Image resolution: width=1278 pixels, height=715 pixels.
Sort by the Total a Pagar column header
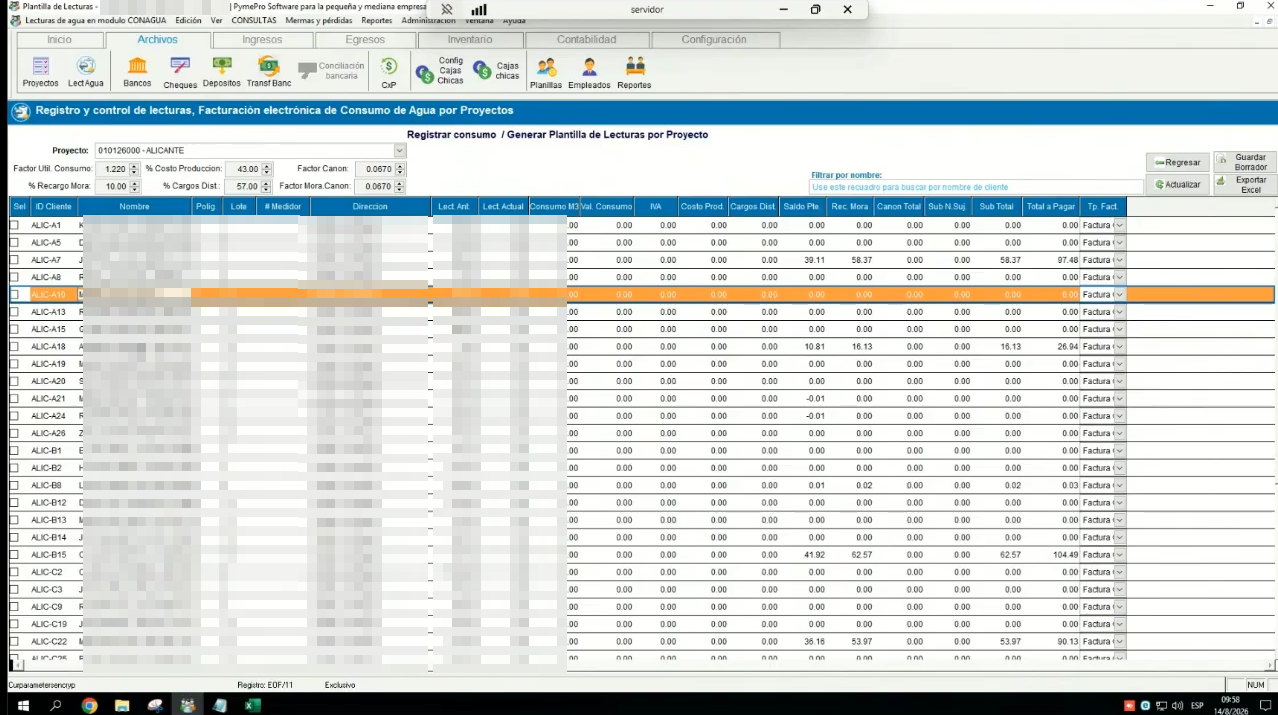[x=1050, y=207]
